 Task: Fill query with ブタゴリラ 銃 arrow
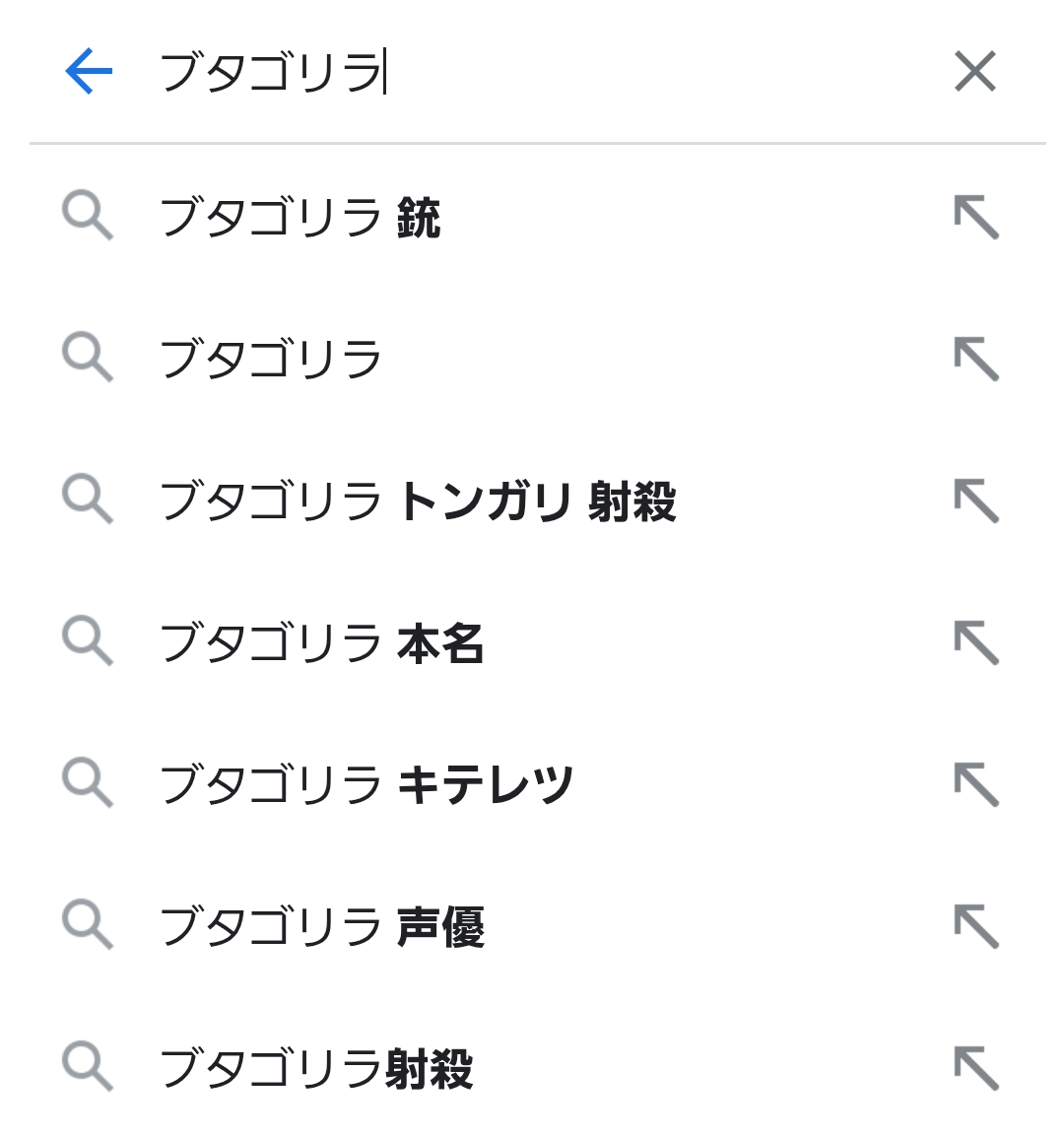click(976, 218)
